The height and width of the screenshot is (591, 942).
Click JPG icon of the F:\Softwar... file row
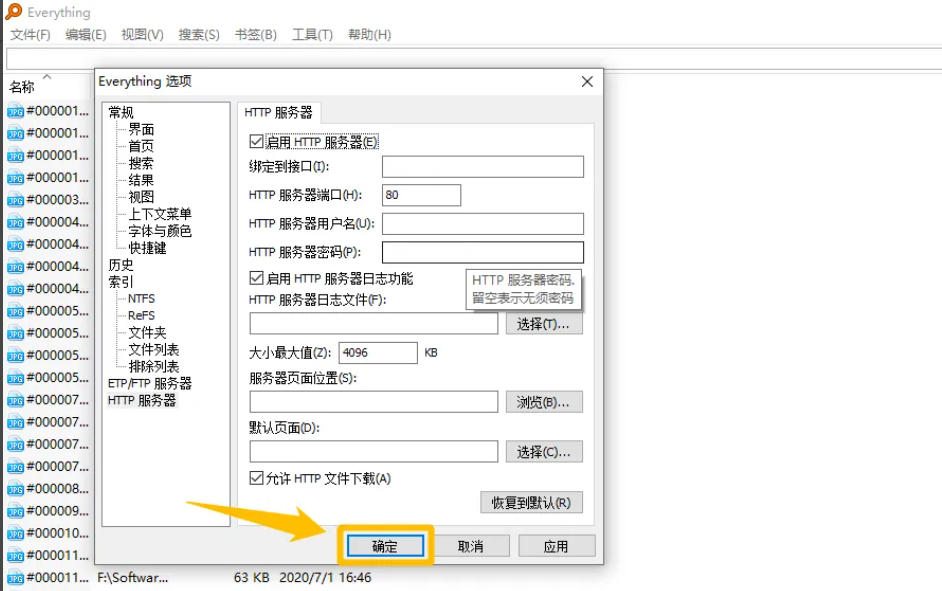[15, 578]
